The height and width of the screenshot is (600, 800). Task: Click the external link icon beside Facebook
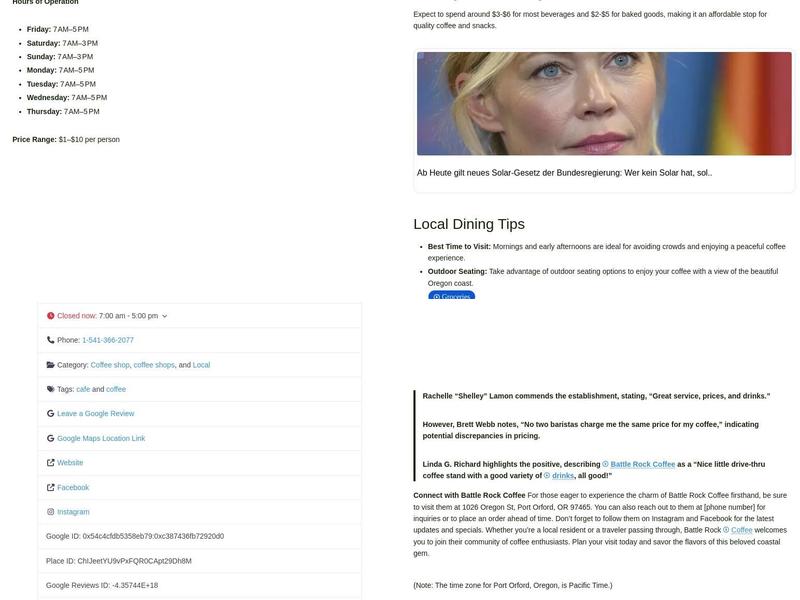point(51,487)
